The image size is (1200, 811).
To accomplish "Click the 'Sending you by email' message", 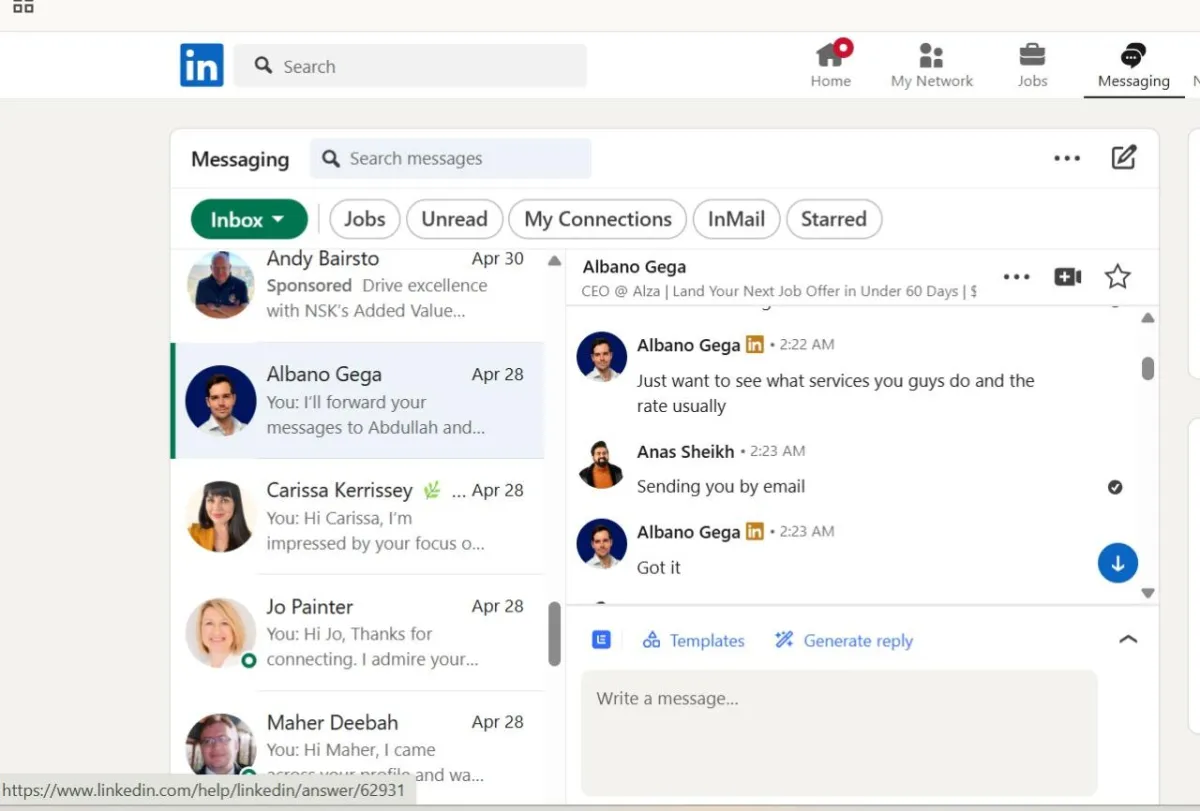I will [720, 486].
